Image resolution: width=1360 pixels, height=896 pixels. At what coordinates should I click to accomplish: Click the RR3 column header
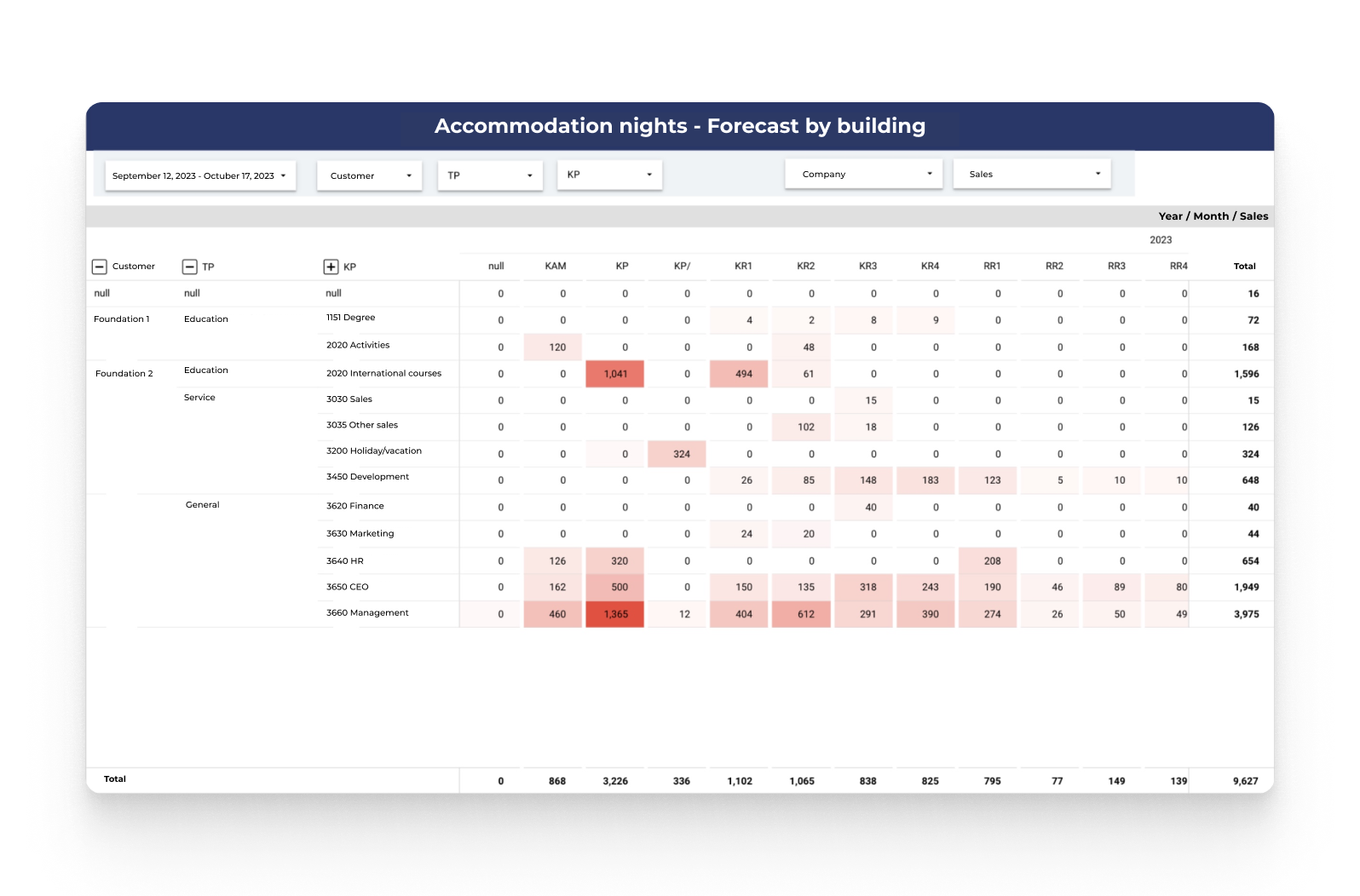[1116, 266]
